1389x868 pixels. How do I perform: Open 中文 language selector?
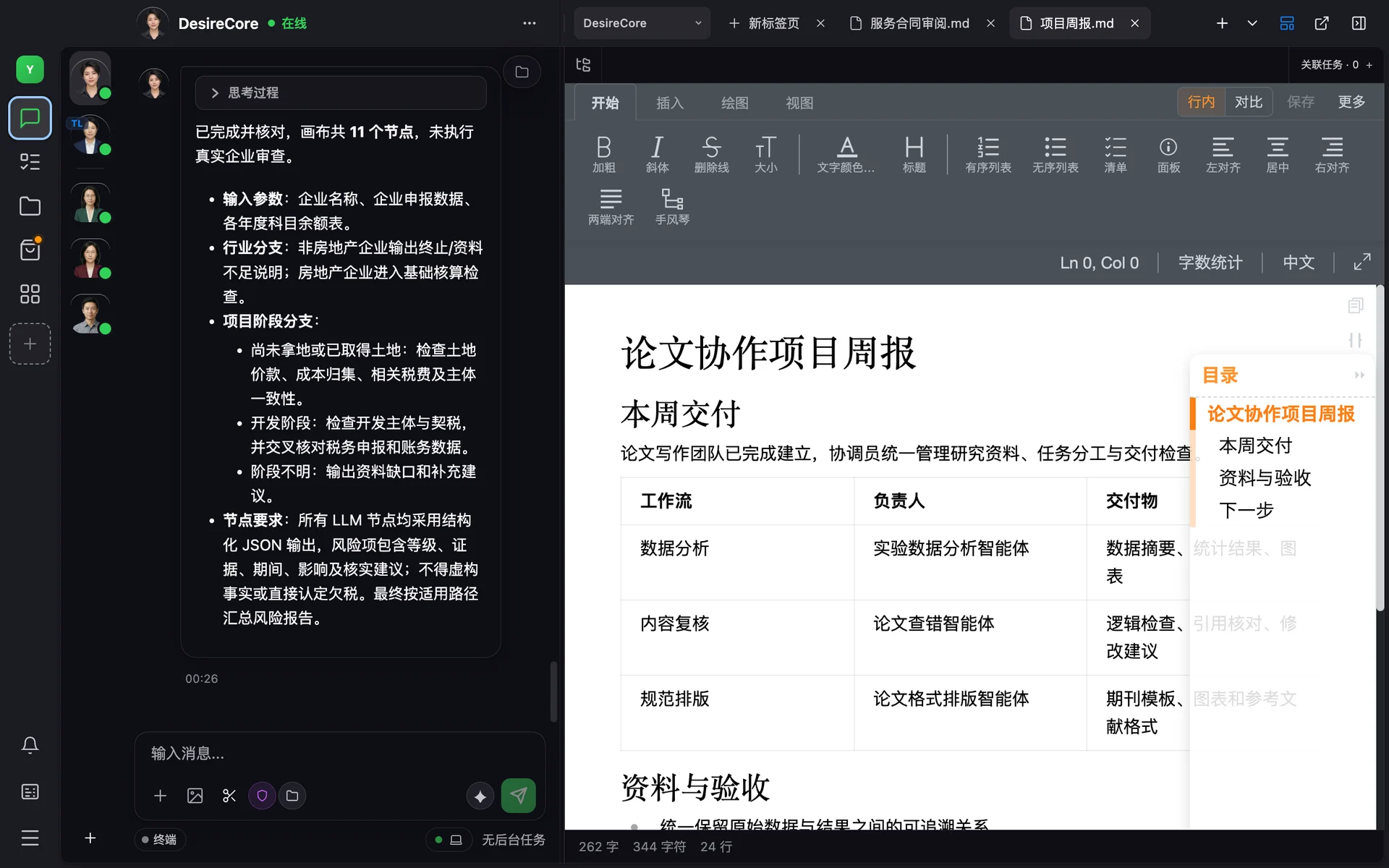click(1299, 262)
